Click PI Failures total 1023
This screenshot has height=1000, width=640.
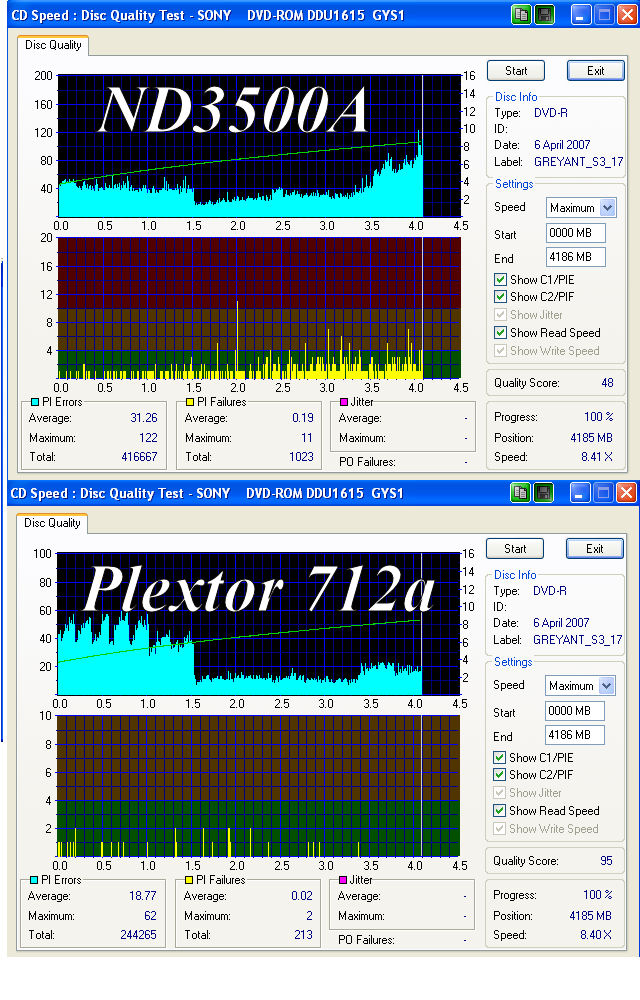tap(302, 457)
